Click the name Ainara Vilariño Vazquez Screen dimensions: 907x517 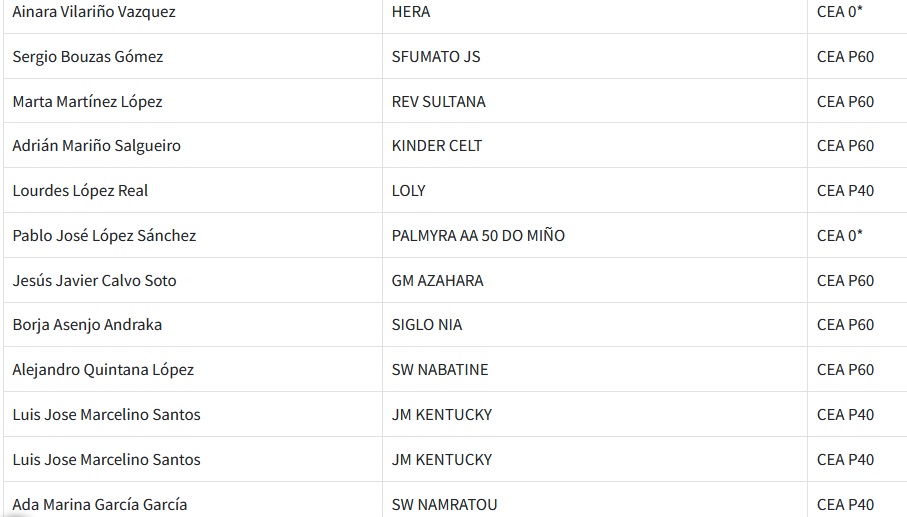94,12
